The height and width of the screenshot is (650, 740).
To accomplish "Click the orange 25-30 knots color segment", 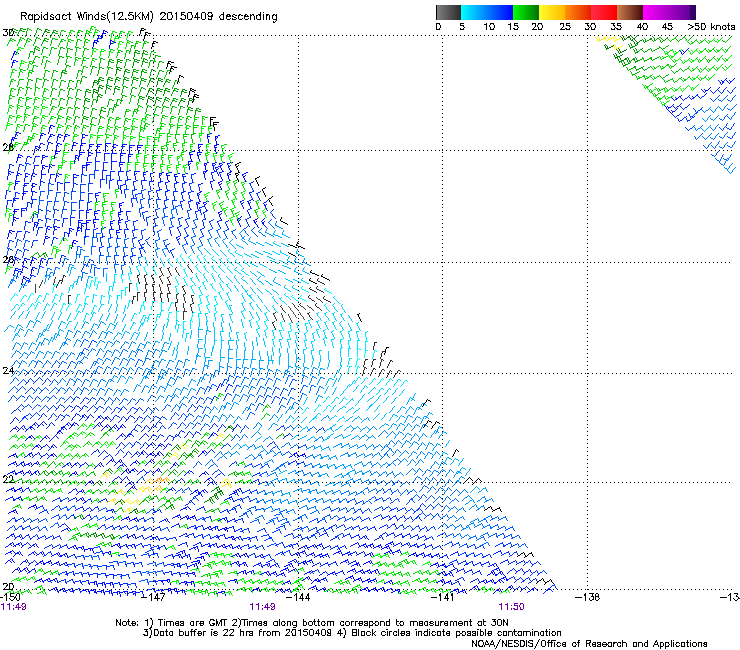I will click(578, 12).
